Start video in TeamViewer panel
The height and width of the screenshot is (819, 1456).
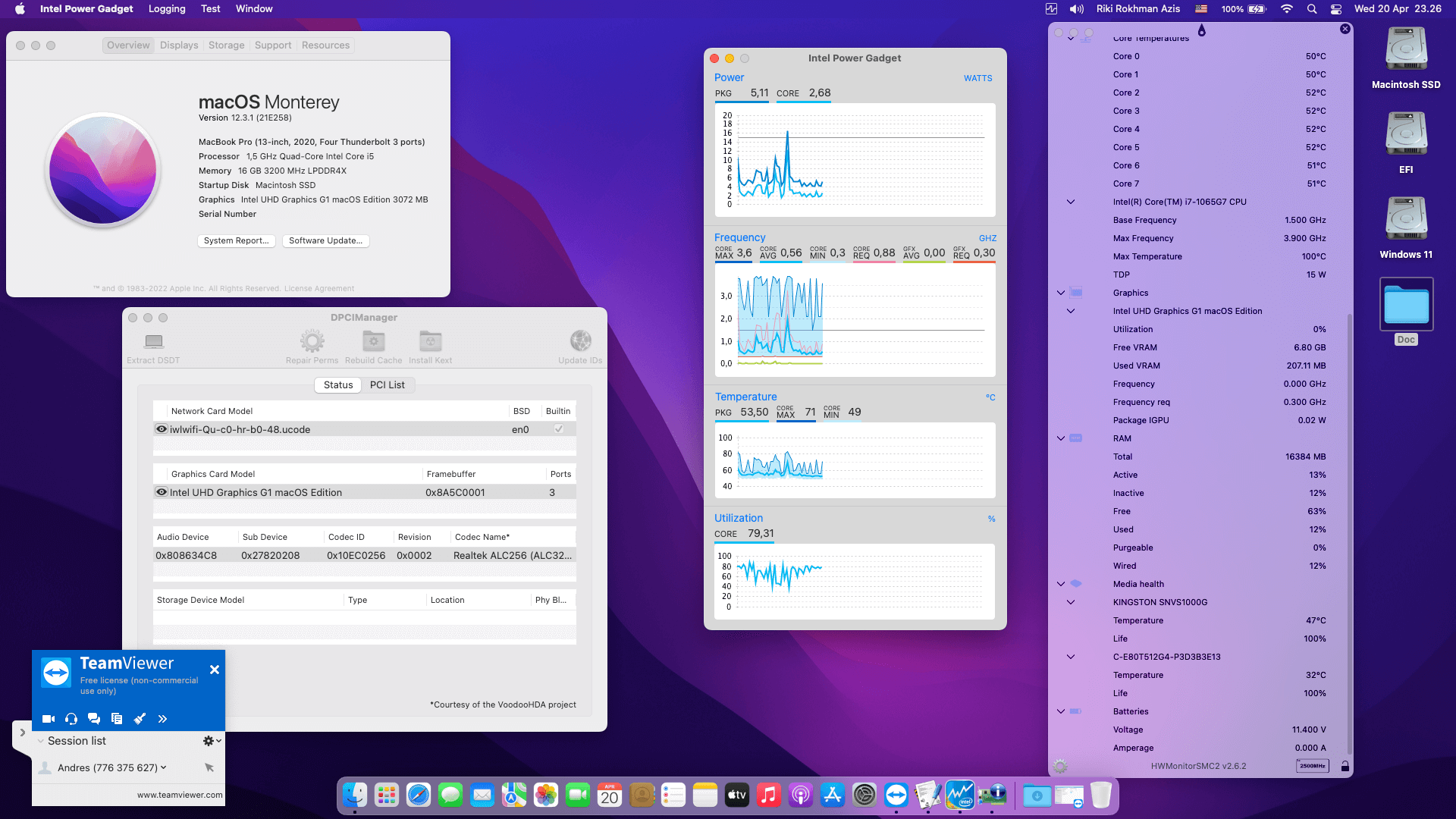point(49,719)
